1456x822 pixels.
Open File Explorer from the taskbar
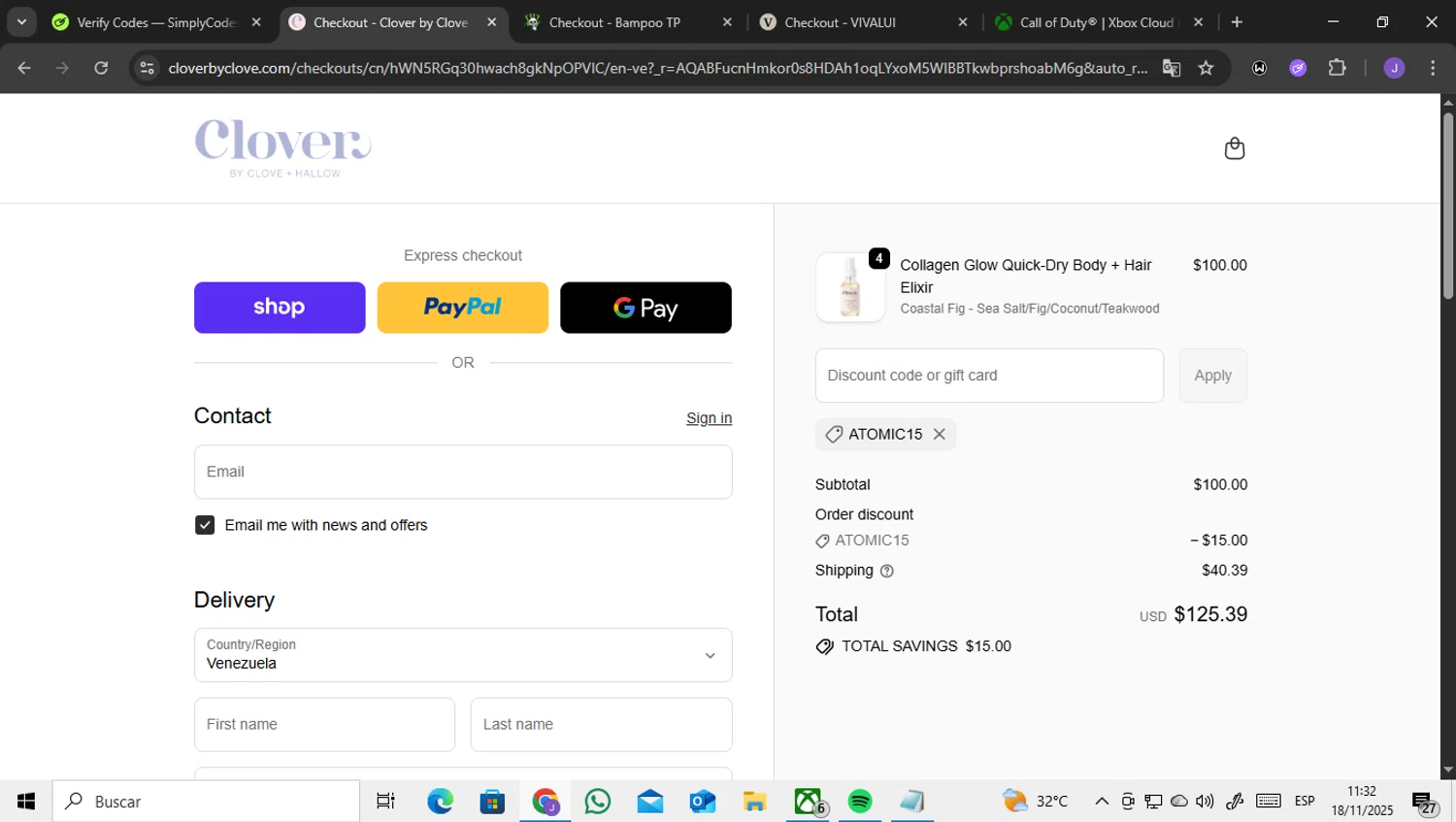754,801
